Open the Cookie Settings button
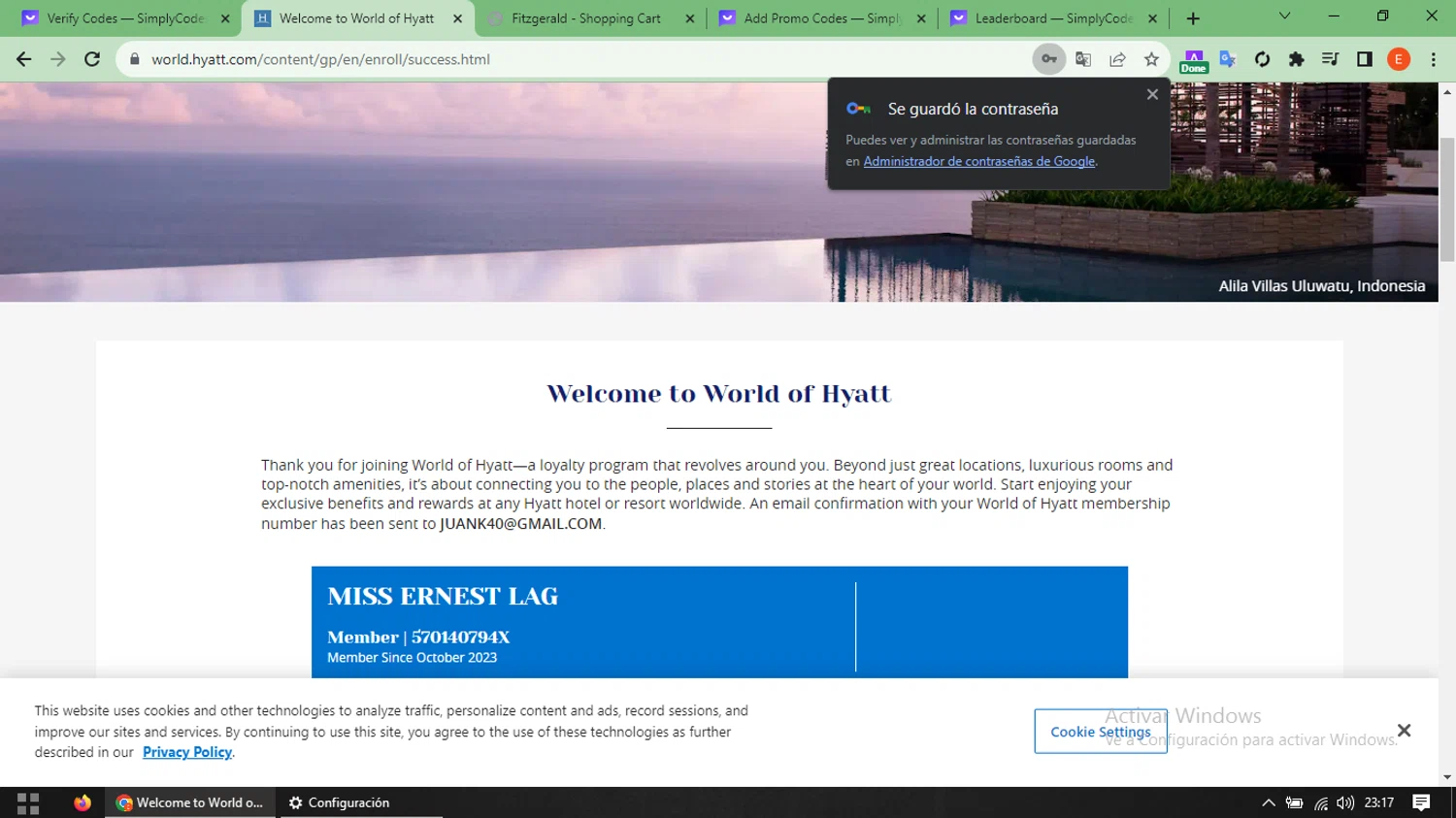This screenshot has height=818, width=1456. click(1101, 732)
